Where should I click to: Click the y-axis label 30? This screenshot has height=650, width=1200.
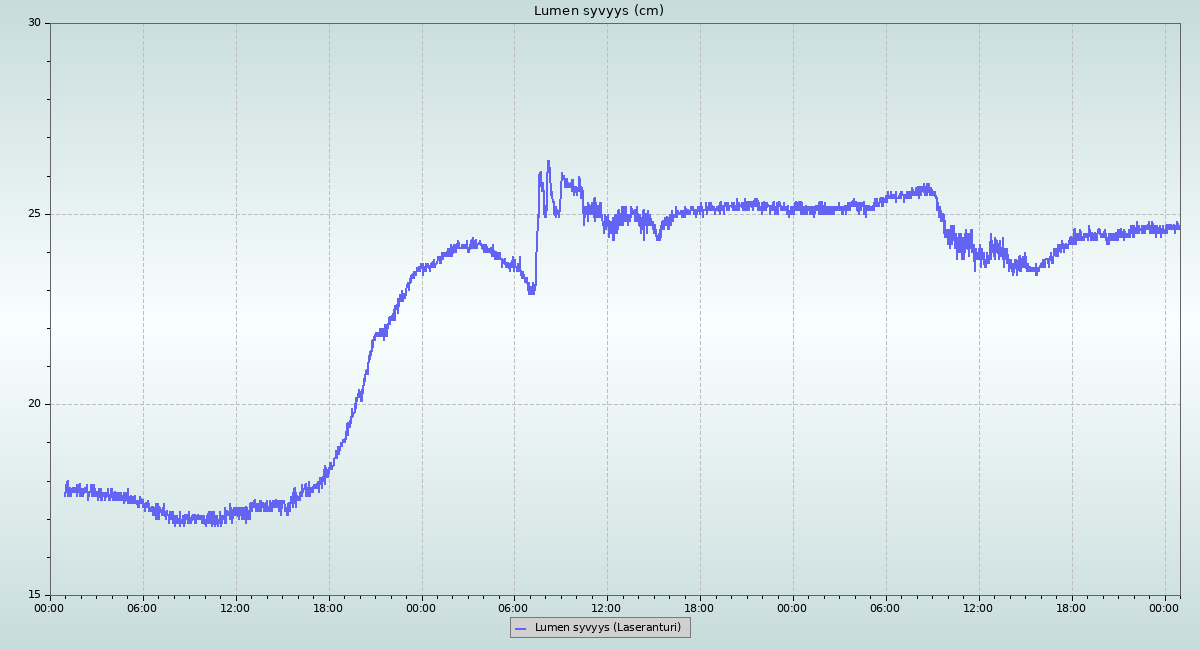tap(34, 23)
